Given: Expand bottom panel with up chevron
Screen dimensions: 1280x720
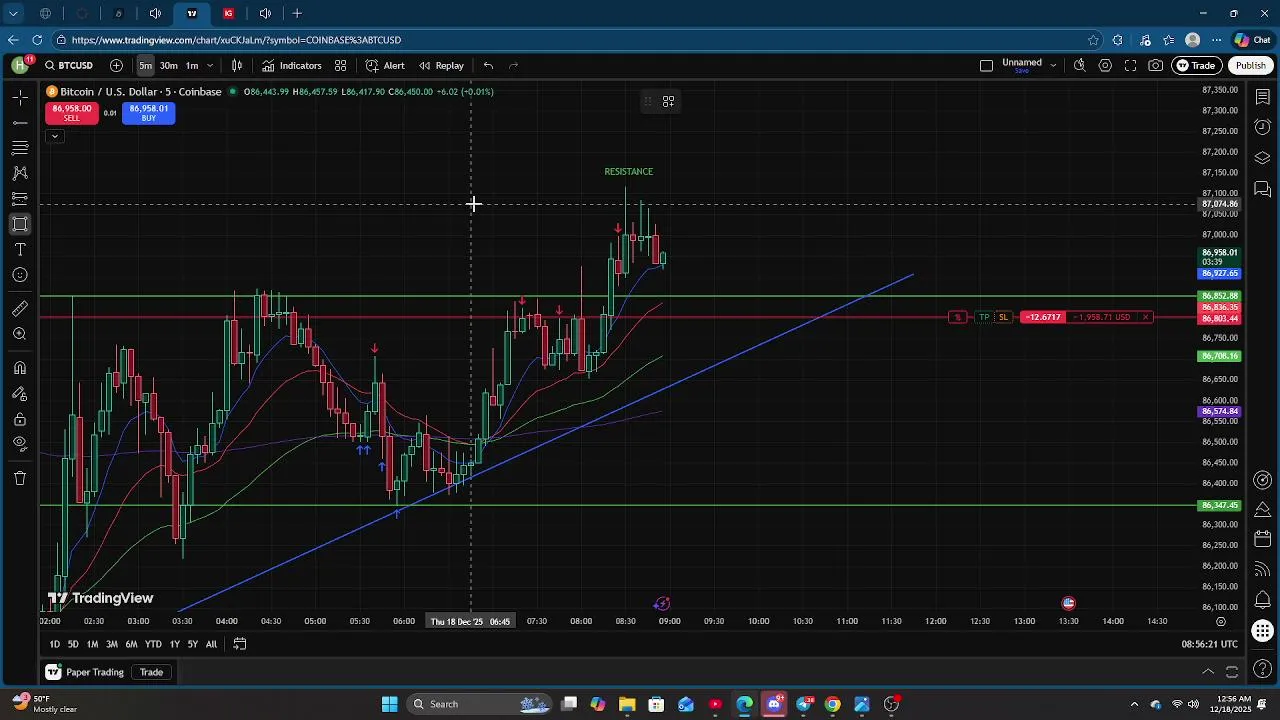Looking at the screenshot, I should click(1208, 672).
